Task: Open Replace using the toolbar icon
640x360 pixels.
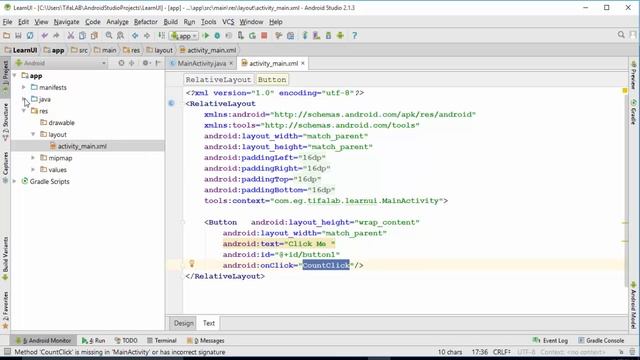Action: (120, 36)
